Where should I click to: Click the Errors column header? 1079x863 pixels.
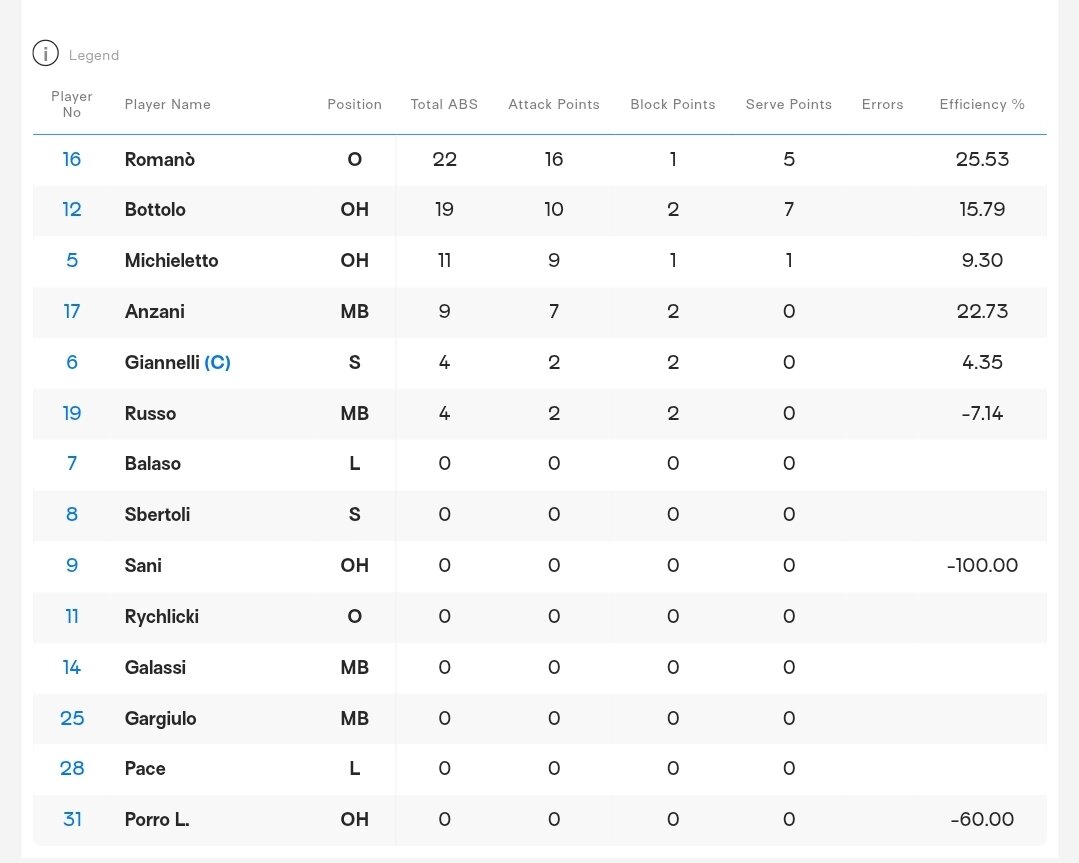882,104
